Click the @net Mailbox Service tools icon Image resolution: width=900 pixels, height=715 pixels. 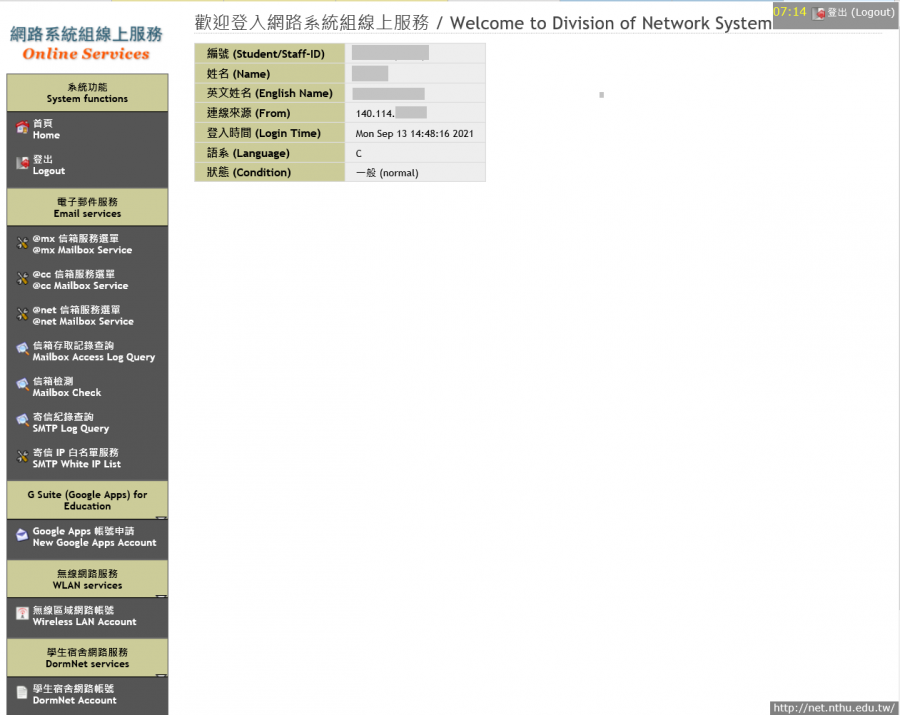(22, 315)
